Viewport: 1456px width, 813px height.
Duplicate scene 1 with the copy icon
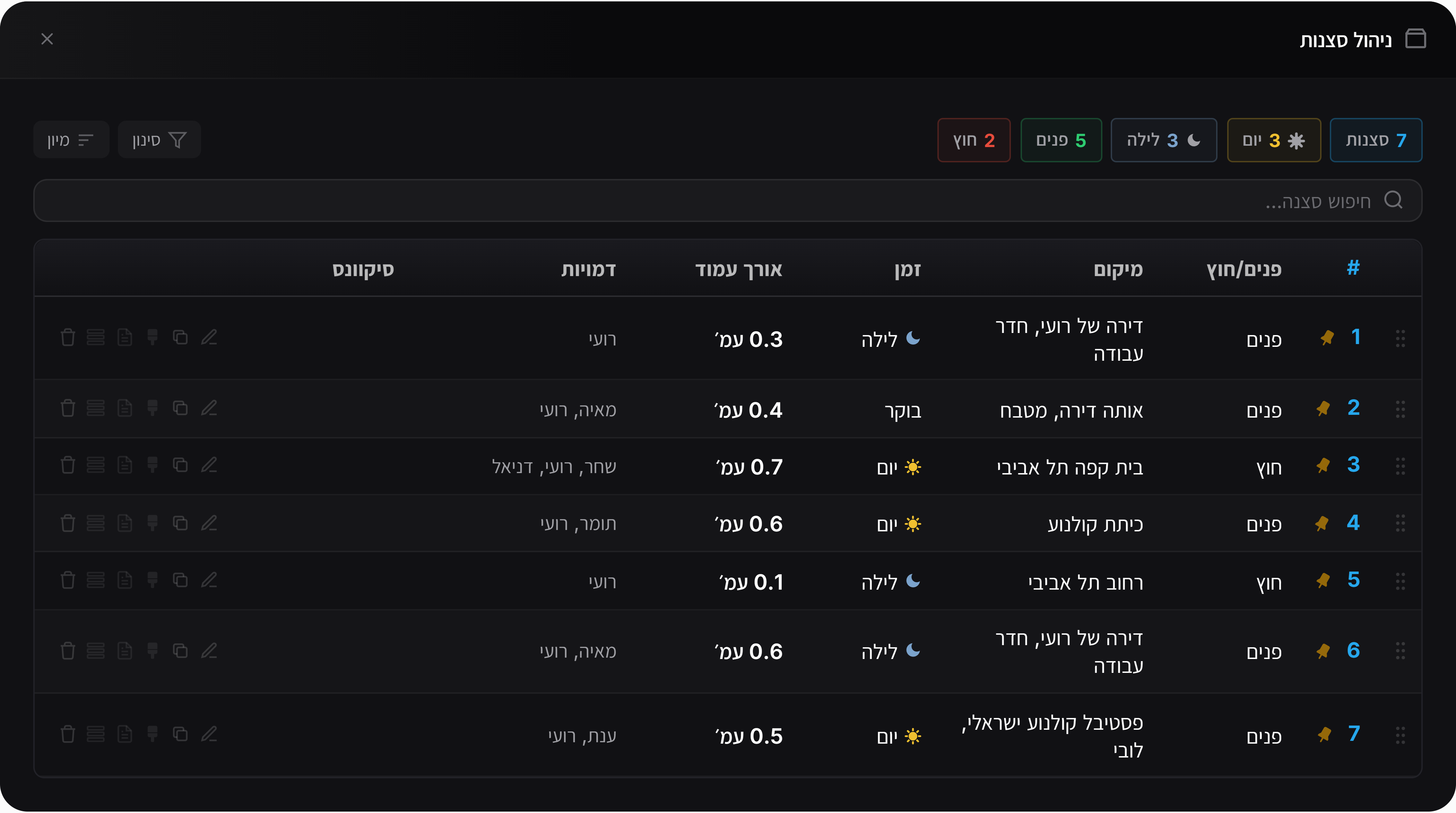pyautogui.click(x=180, y=337)
